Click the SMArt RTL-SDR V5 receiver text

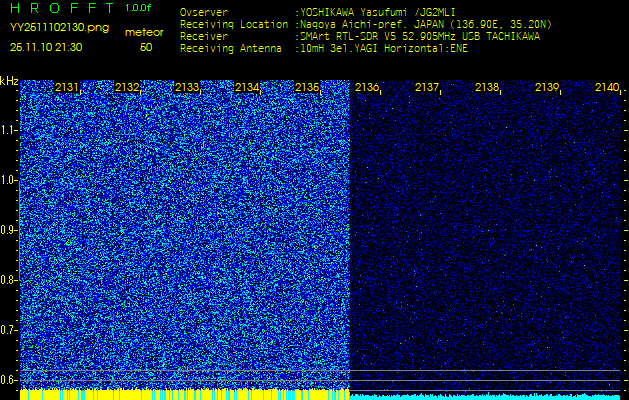pos(417,37)
